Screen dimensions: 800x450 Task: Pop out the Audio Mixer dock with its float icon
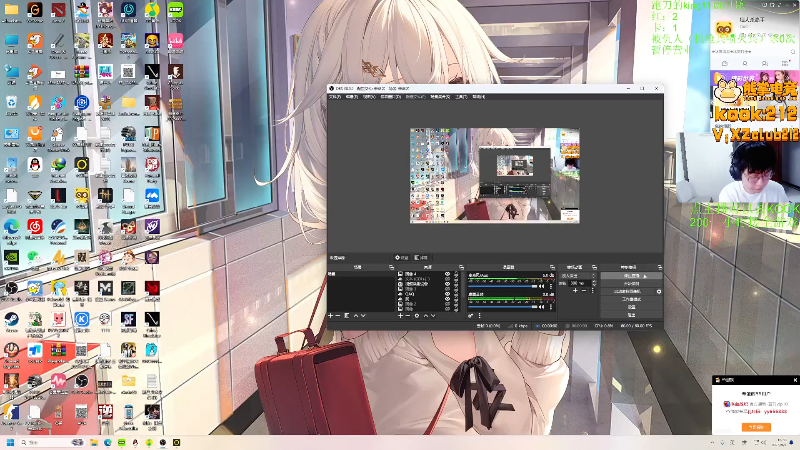pos(553,267)
